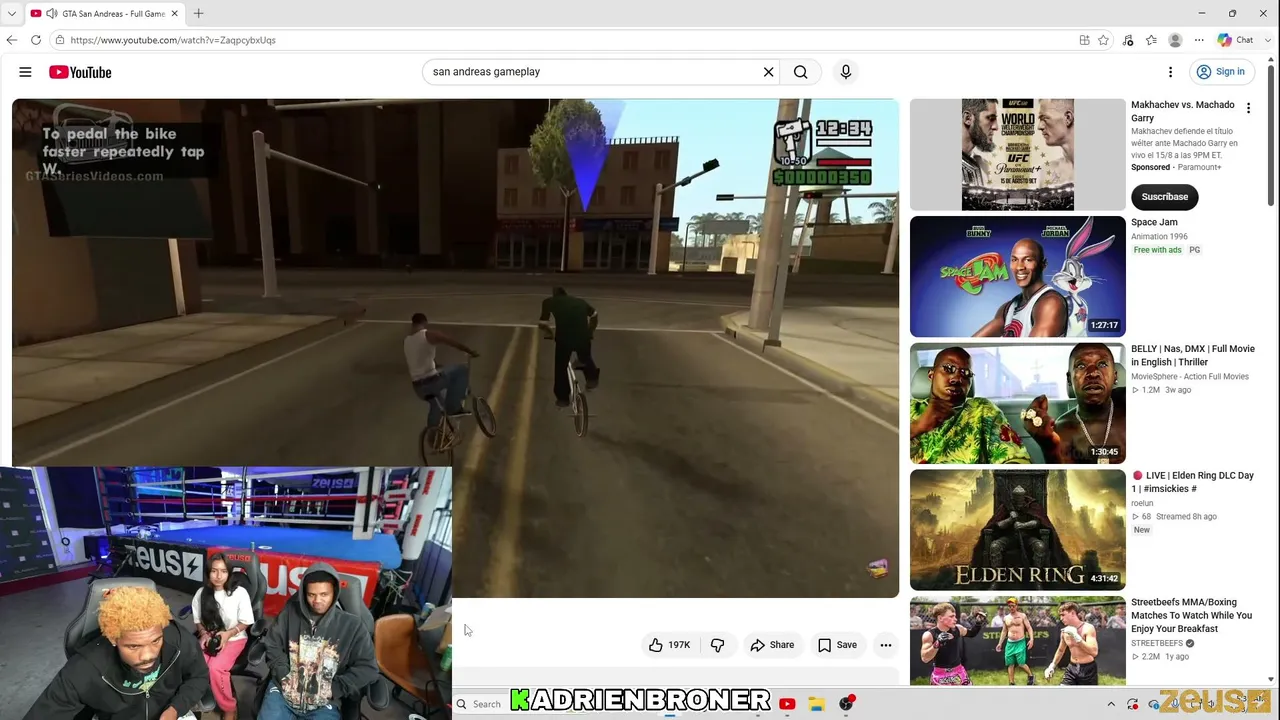Open the Makhachev vs. Machado Garry title
1280x720 pixels.
(1182, 111)
